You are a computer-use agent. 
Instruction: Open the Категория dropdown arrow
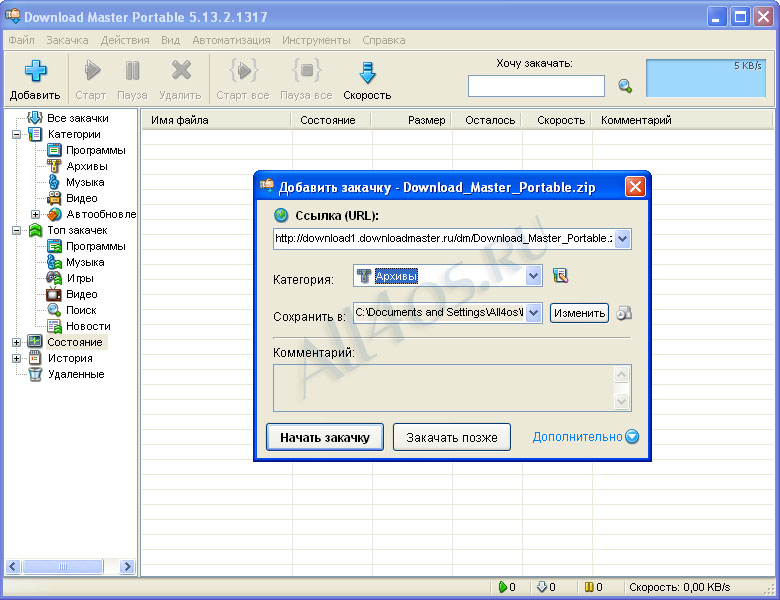pyautogui.click(x=533, y=276)
